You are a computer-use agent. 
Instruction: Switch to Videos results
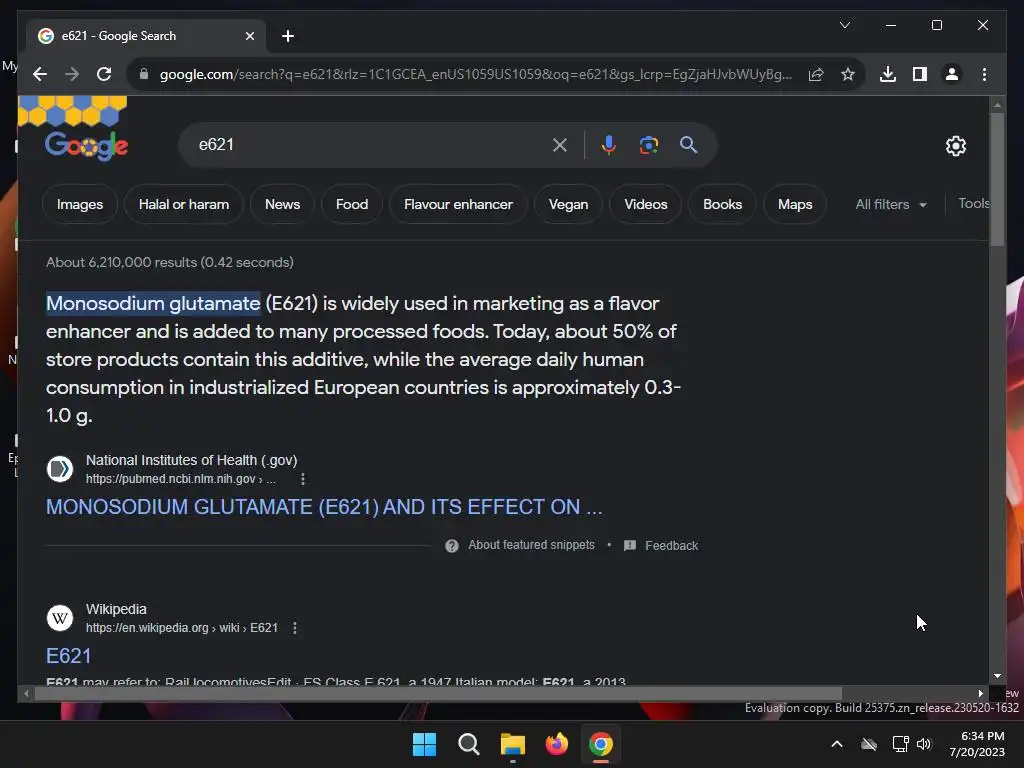pos(645,204)
